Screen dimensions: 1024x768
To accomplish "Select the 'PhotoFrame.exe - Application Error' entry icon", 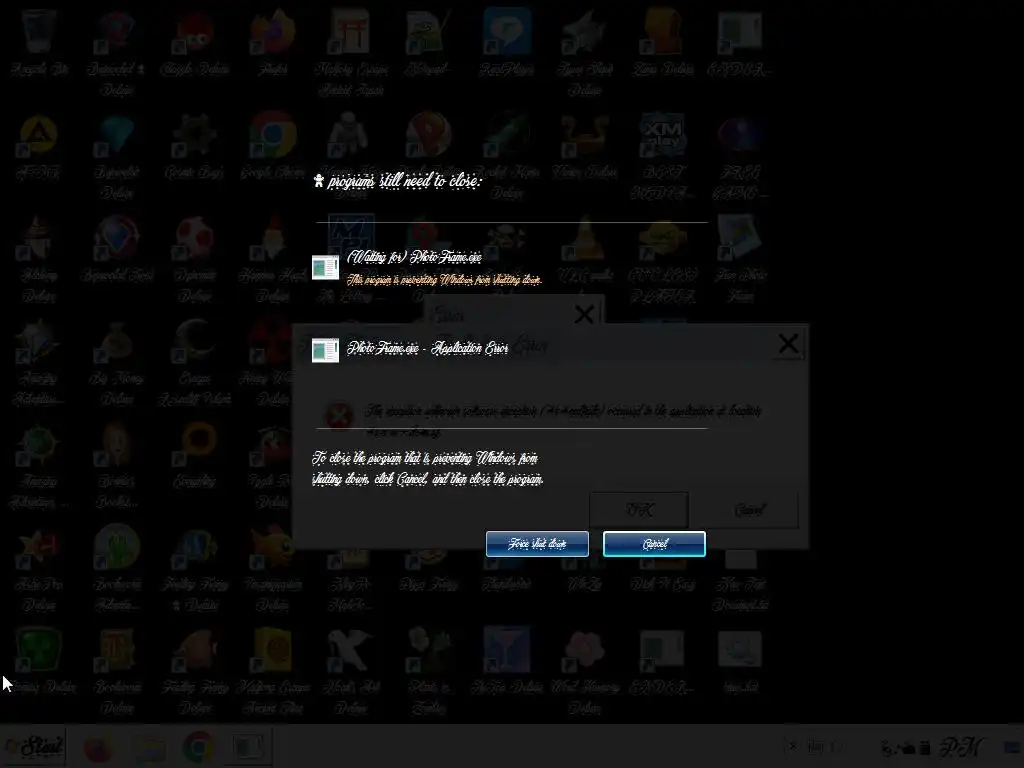I will (x=325, y=350).
